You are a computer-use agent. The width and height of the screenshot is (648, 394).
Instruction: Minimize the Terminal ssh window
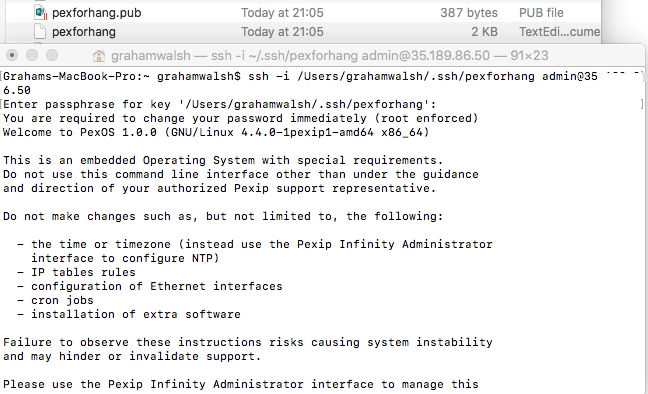click(x=32, y=55)
